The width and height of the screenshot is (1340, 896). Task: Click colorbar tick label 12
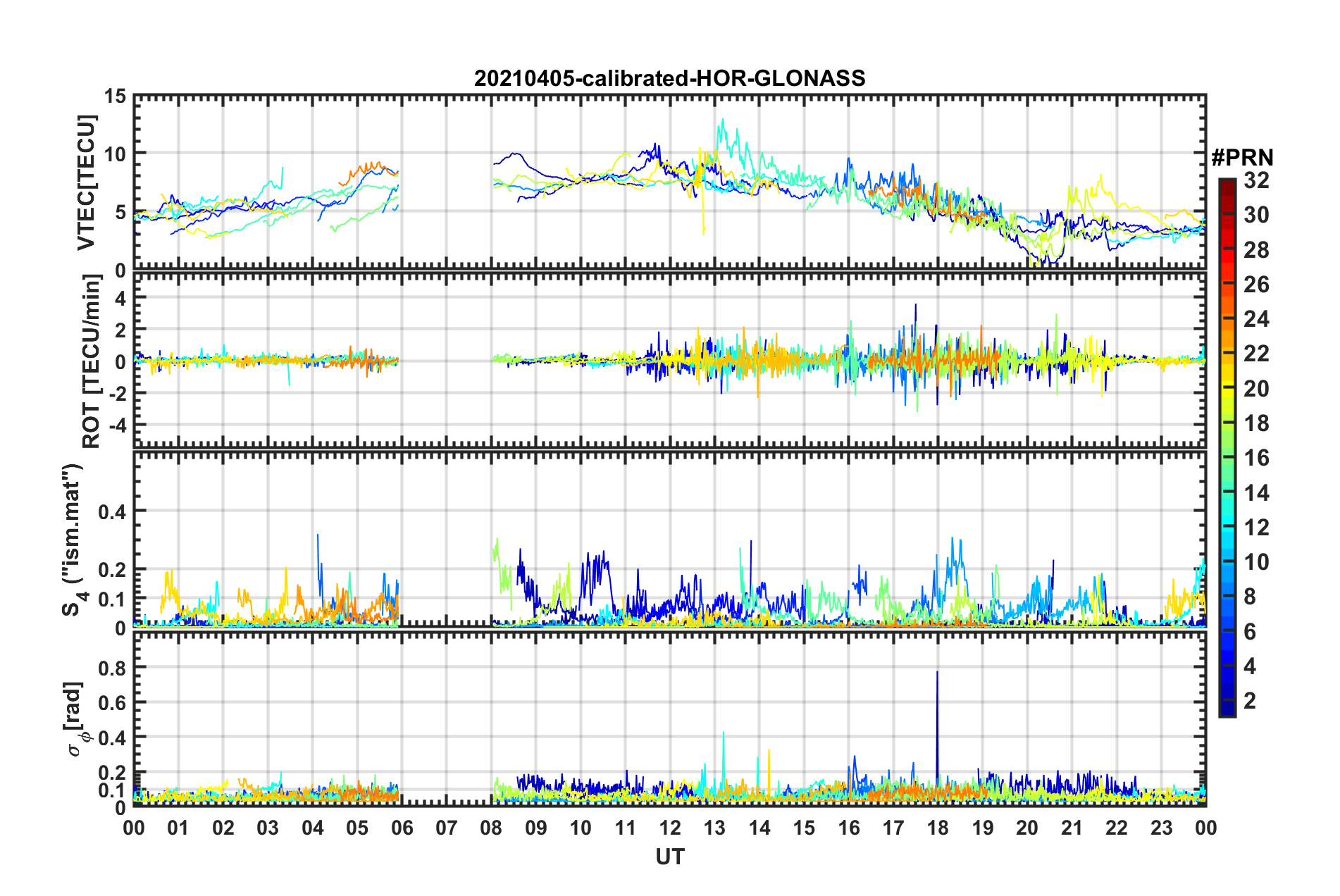click(1255, 527)
